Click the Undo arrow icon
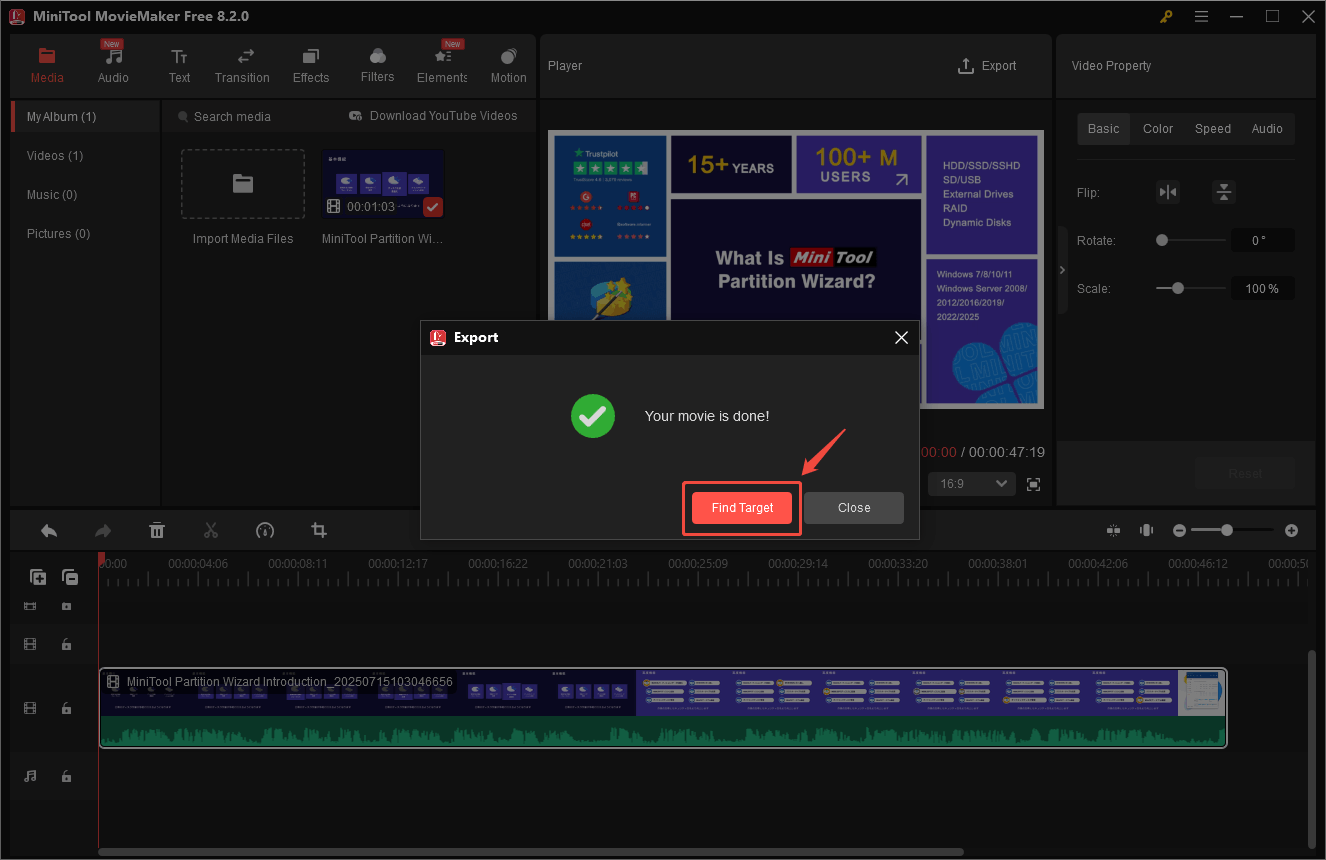Image resolution: width=1326 pixels, height=860 pixels. point(49,530)
